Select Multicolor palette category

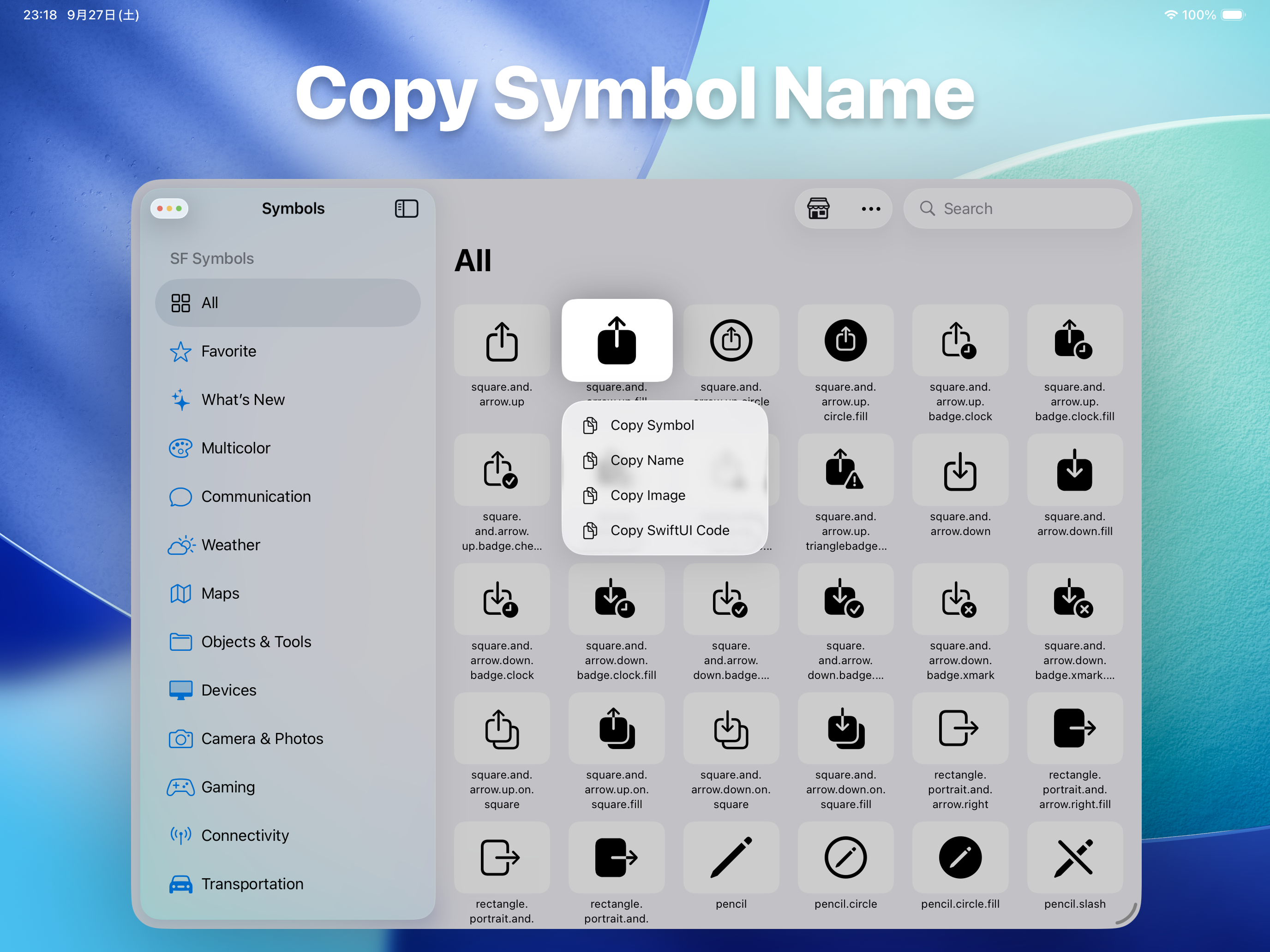235,448
